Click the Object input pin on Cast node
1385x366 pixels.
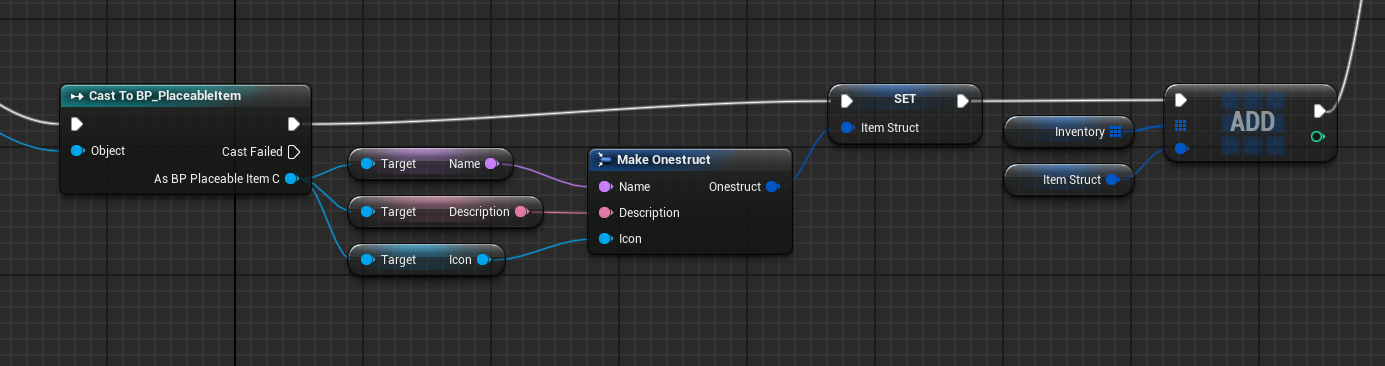[78, 151]
